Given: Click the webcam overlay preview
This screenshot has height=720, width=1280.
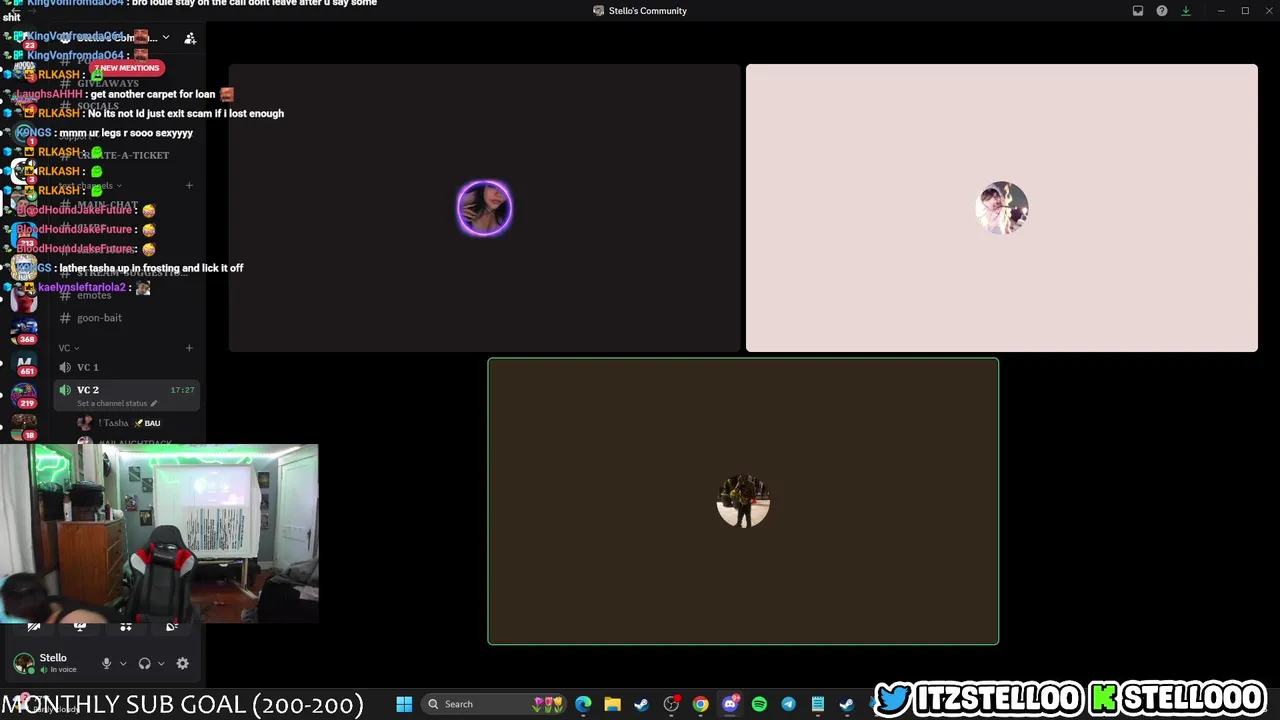Looking at the screenshot, I should click(159, 533).
